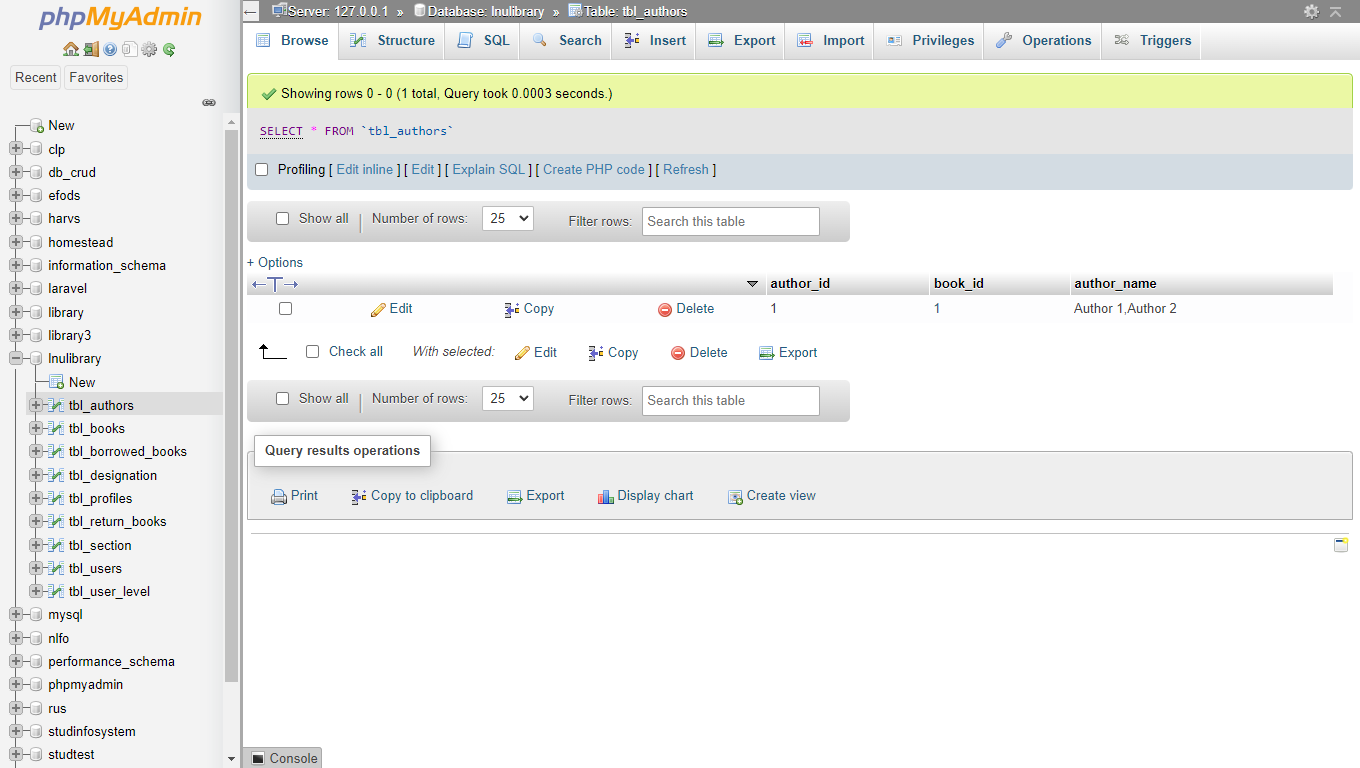
Task: Click the Explain SQL link
Action: 489,170
